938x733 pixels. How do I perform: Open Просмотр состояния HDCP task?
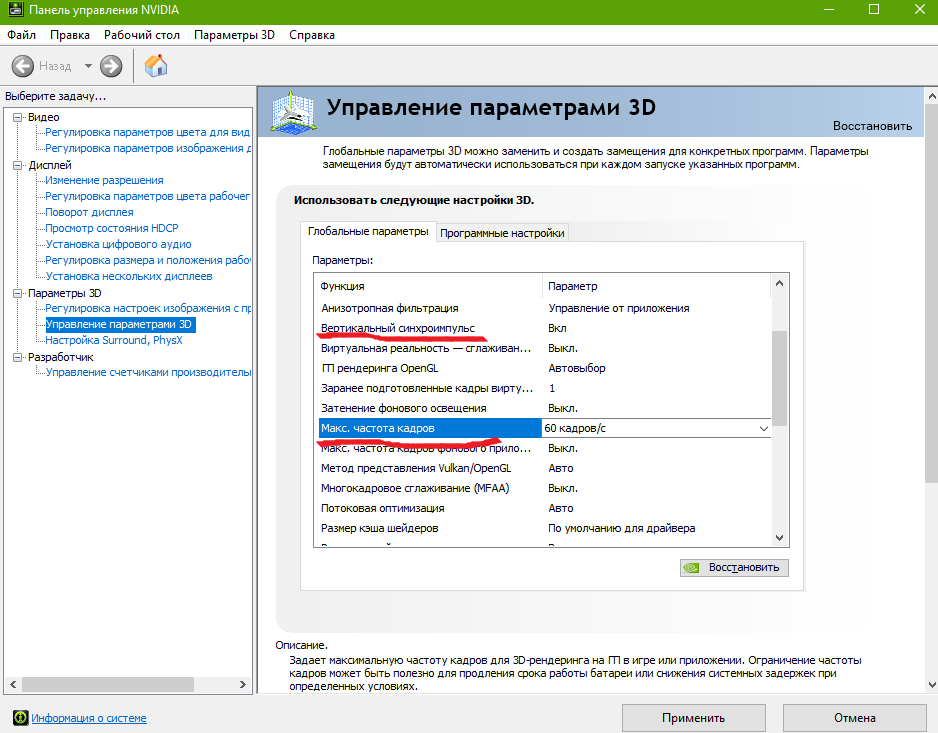click(112, 228)
